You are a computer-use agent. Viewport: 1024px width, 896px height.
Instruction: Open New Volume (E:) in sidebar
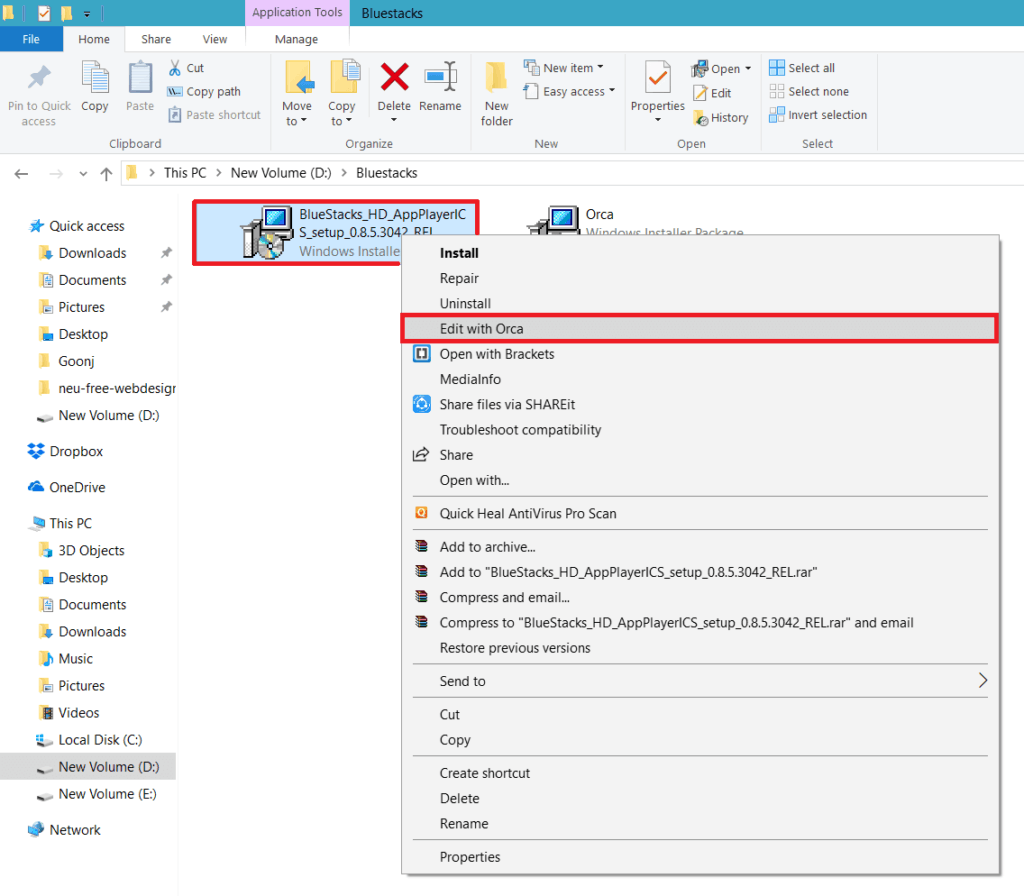coord(97,794)
